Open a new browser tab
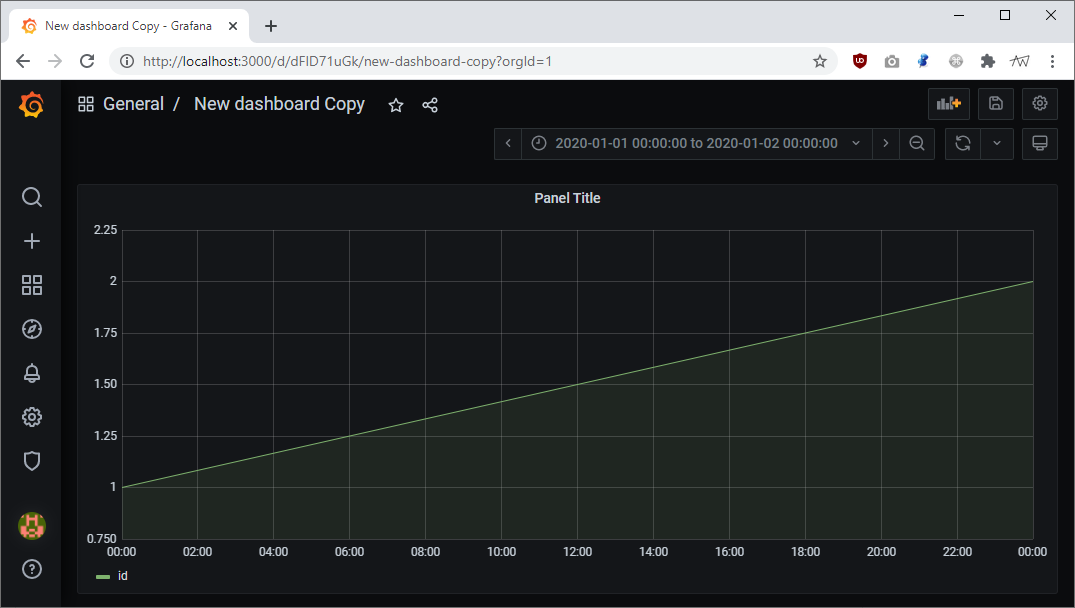This screenshot has height=608, width=1075. [271, 26]
